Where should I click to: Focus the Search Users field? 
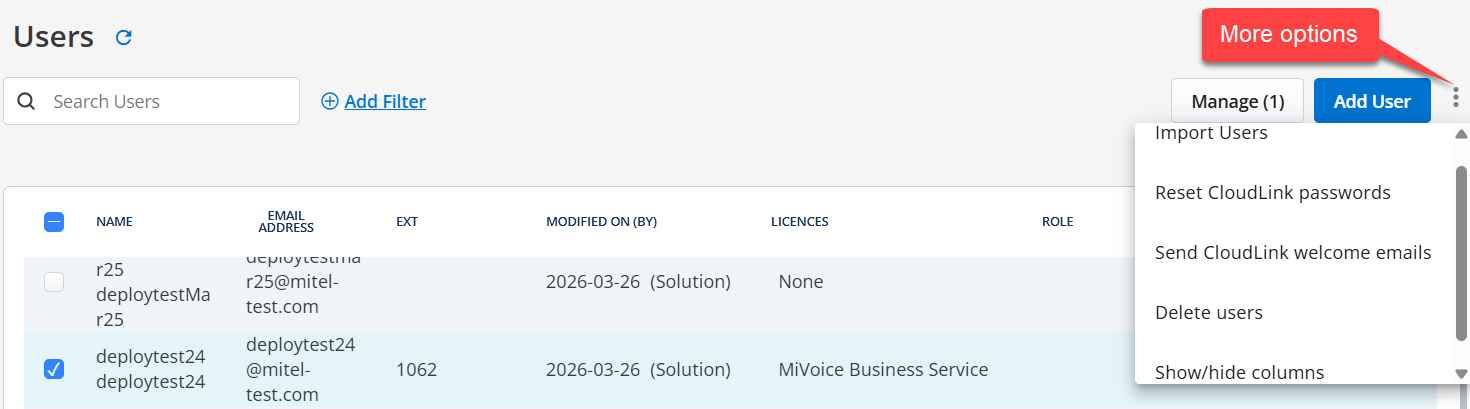[151, 101]
